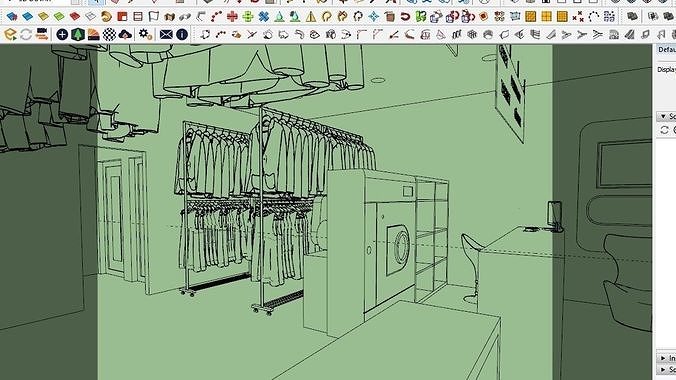Viewport: 676px width, 380px height.
Task: Click the refresh icon in the tray panel
Action: pyautogui.click(x=664, y=130)
